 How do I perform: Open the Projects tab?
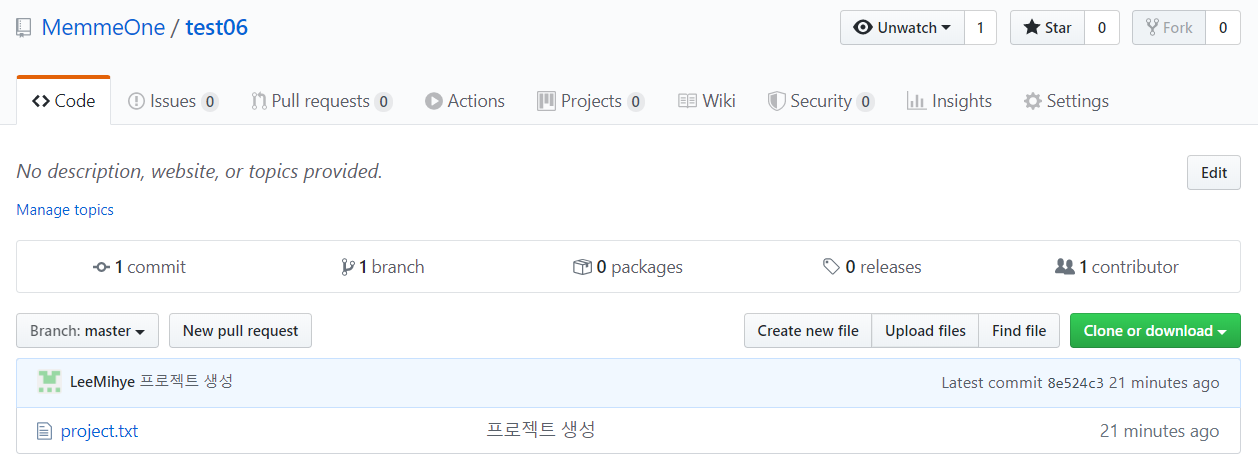click(x=590, y=101)
